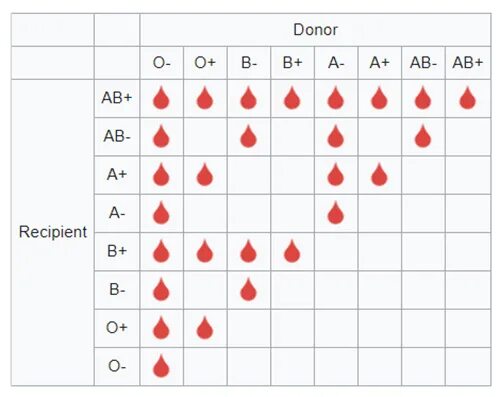Click the Recipient label cell
This screenshot has width=500, height=397.
(x=53, y=232)
